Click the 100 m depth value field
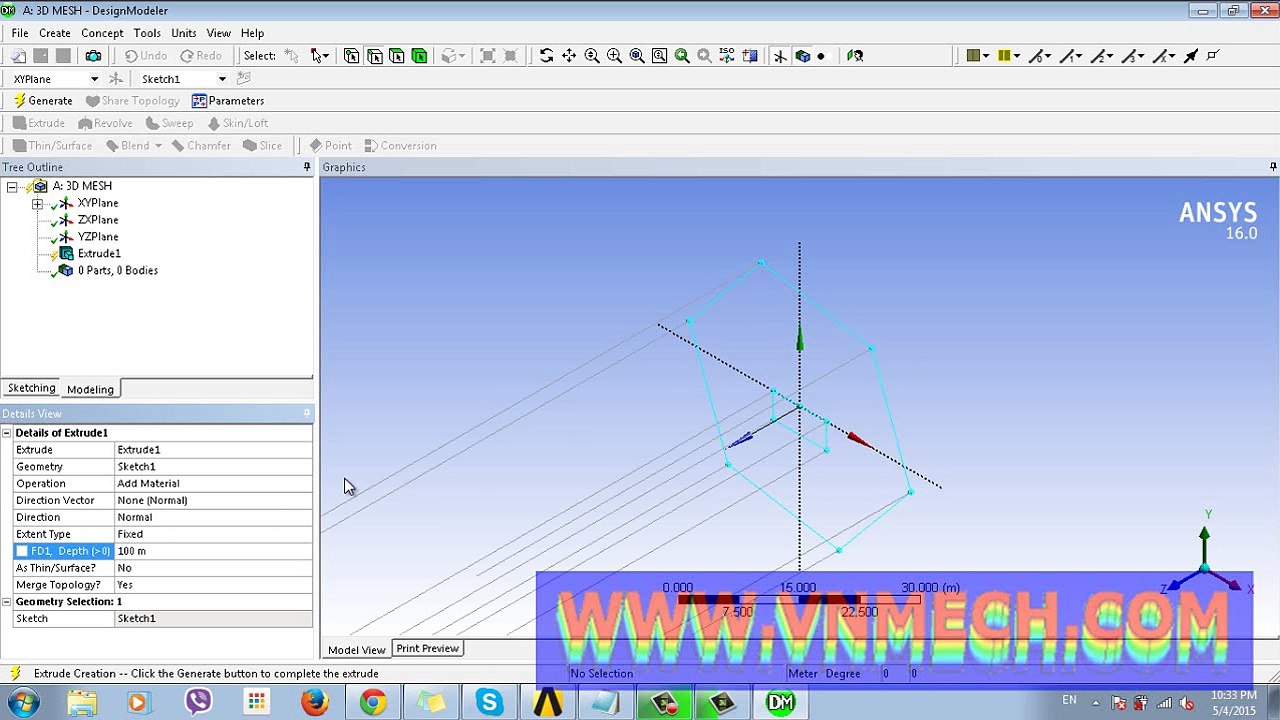Image resolution: width=1280 pixels, height=720 pixels. (x=214, y=551)
